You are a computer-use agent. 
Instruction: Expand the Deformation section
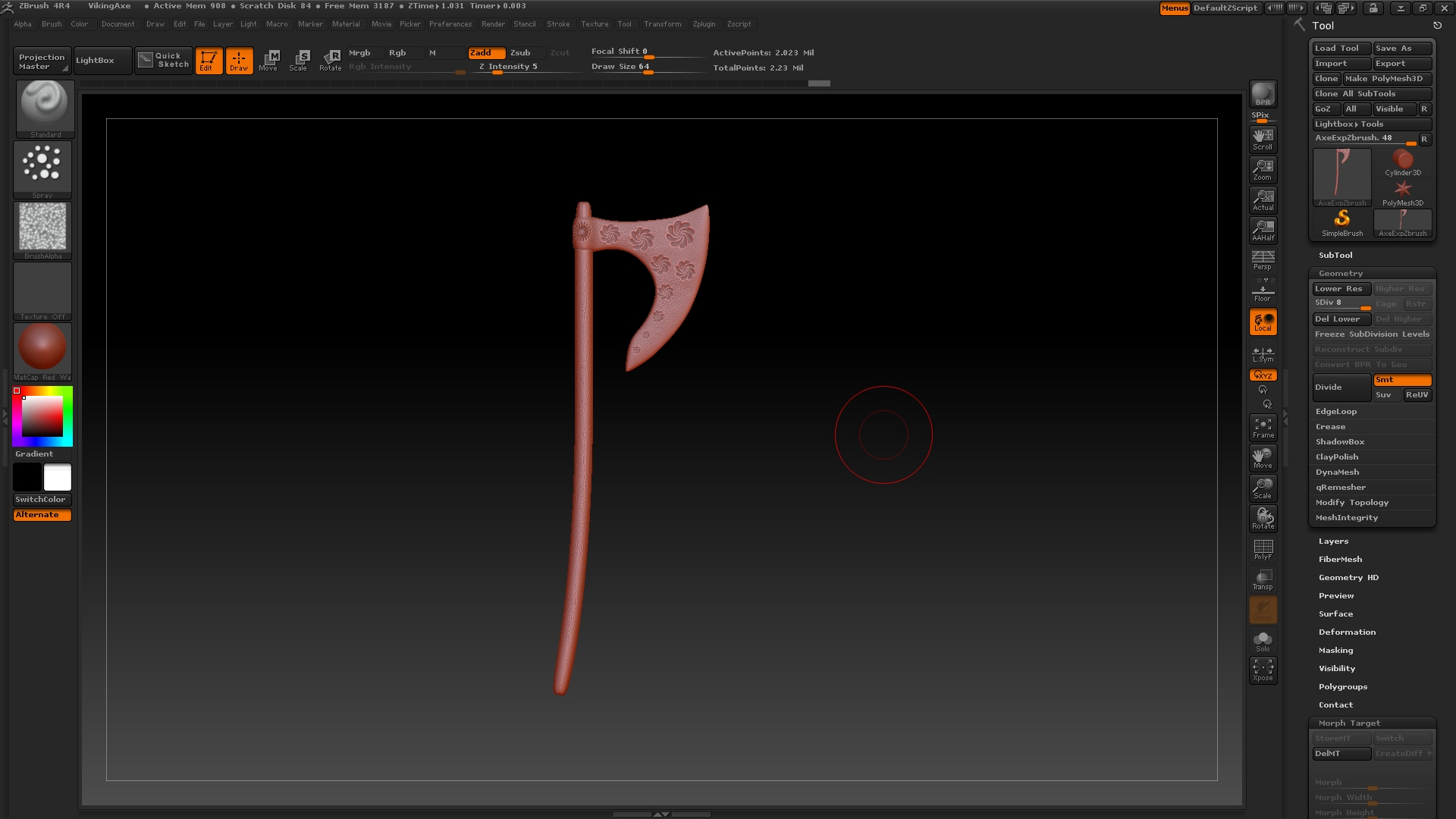(x=1347, y=632)
